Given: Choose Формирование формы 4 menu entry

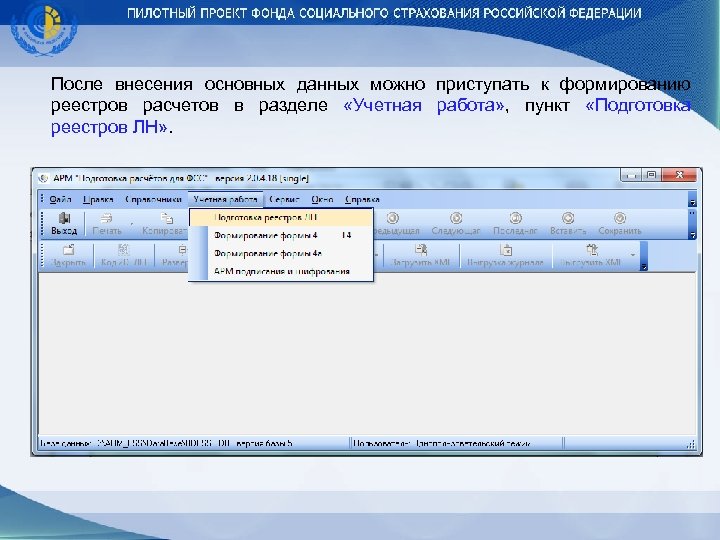Looking at the screenshot, I should coord(281,235).
